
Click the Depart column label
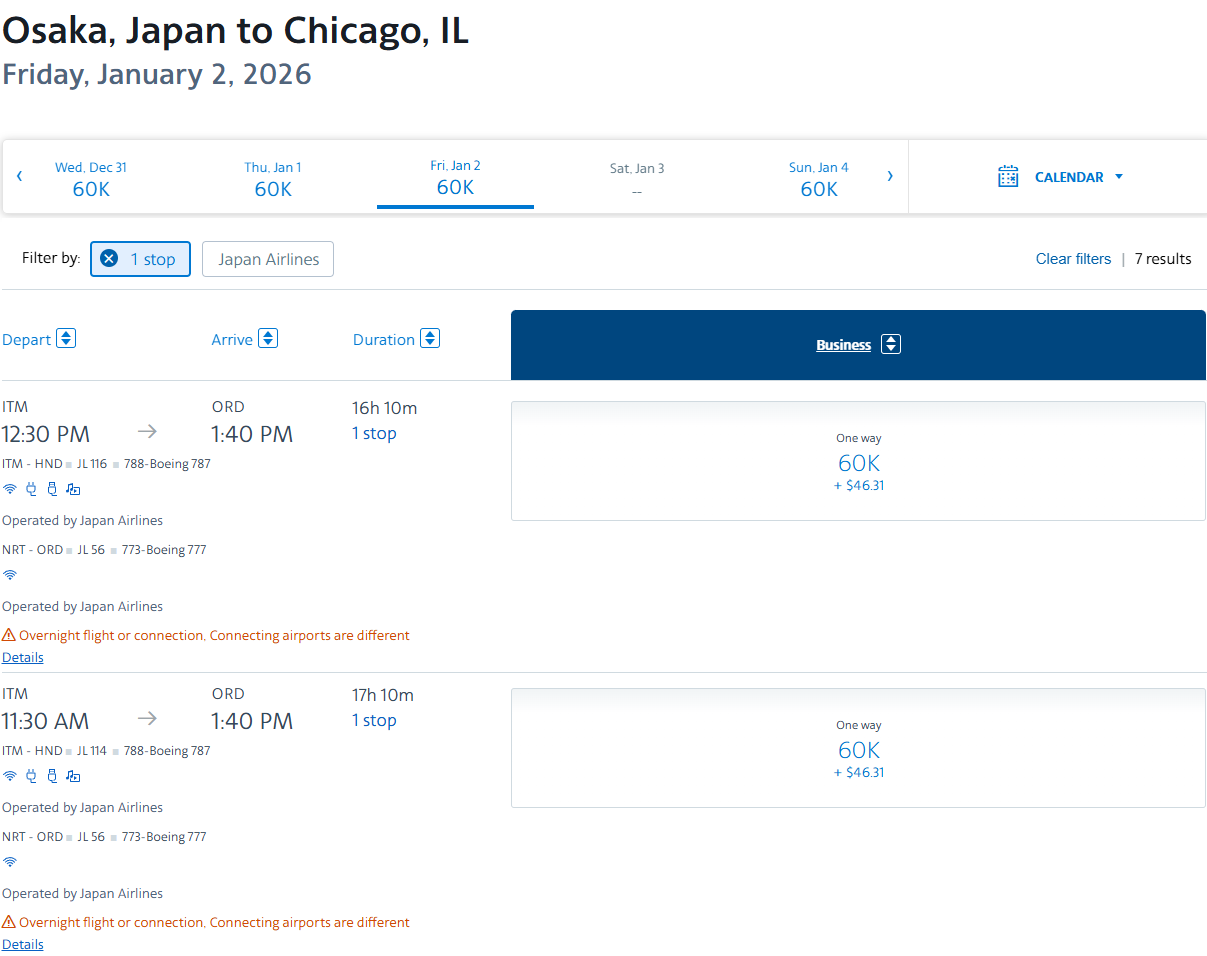[26, 340]
